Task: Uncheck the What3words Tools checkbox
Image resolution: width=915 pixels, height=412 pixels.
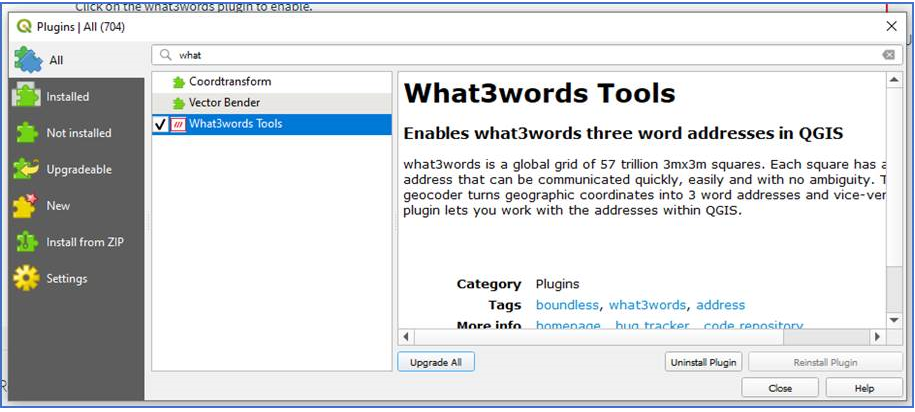Action: [161, 124]
